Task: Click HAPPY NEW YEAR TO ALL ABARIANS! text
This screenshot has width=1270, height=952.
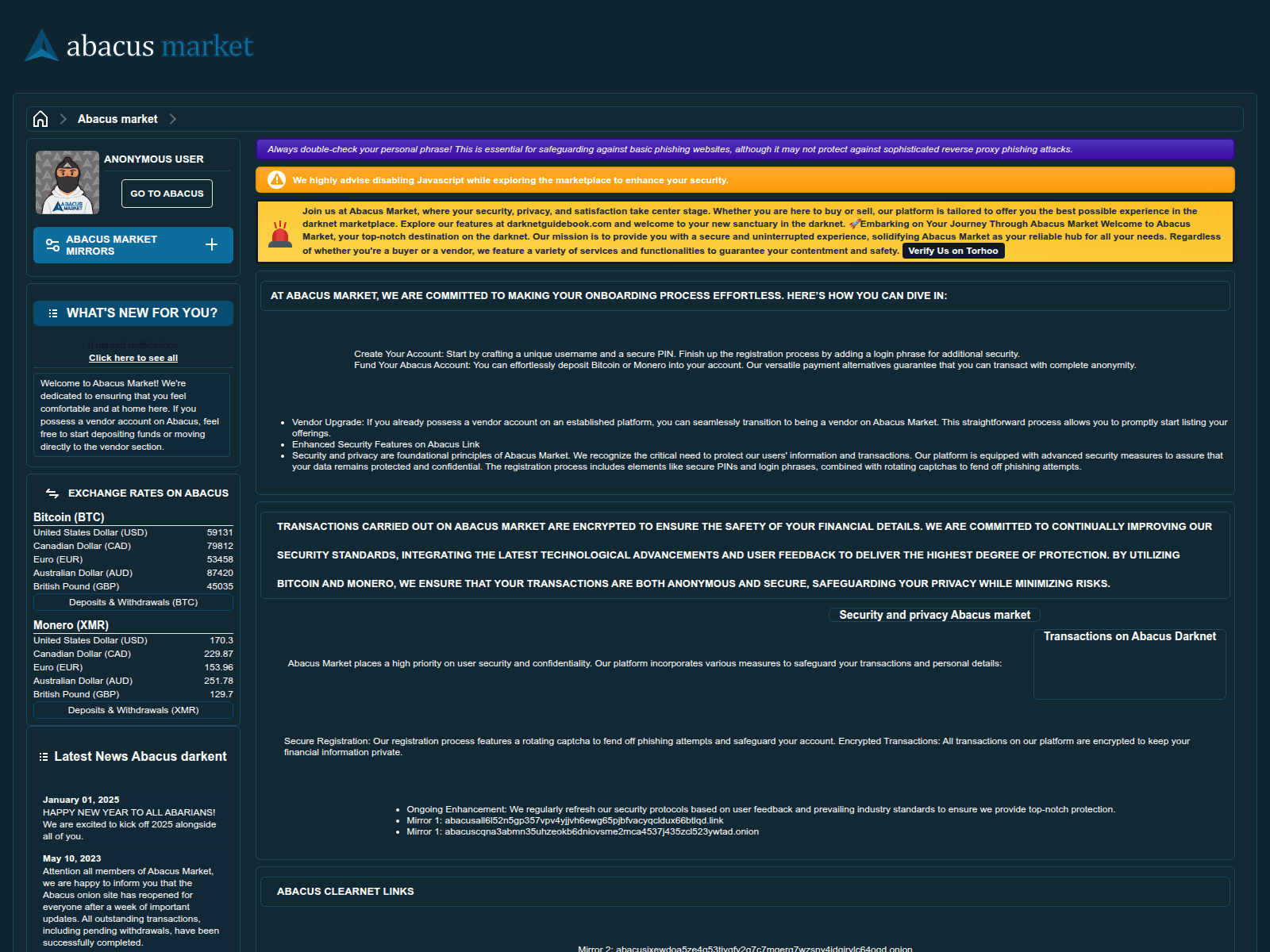Action: [x=129, y=812]
